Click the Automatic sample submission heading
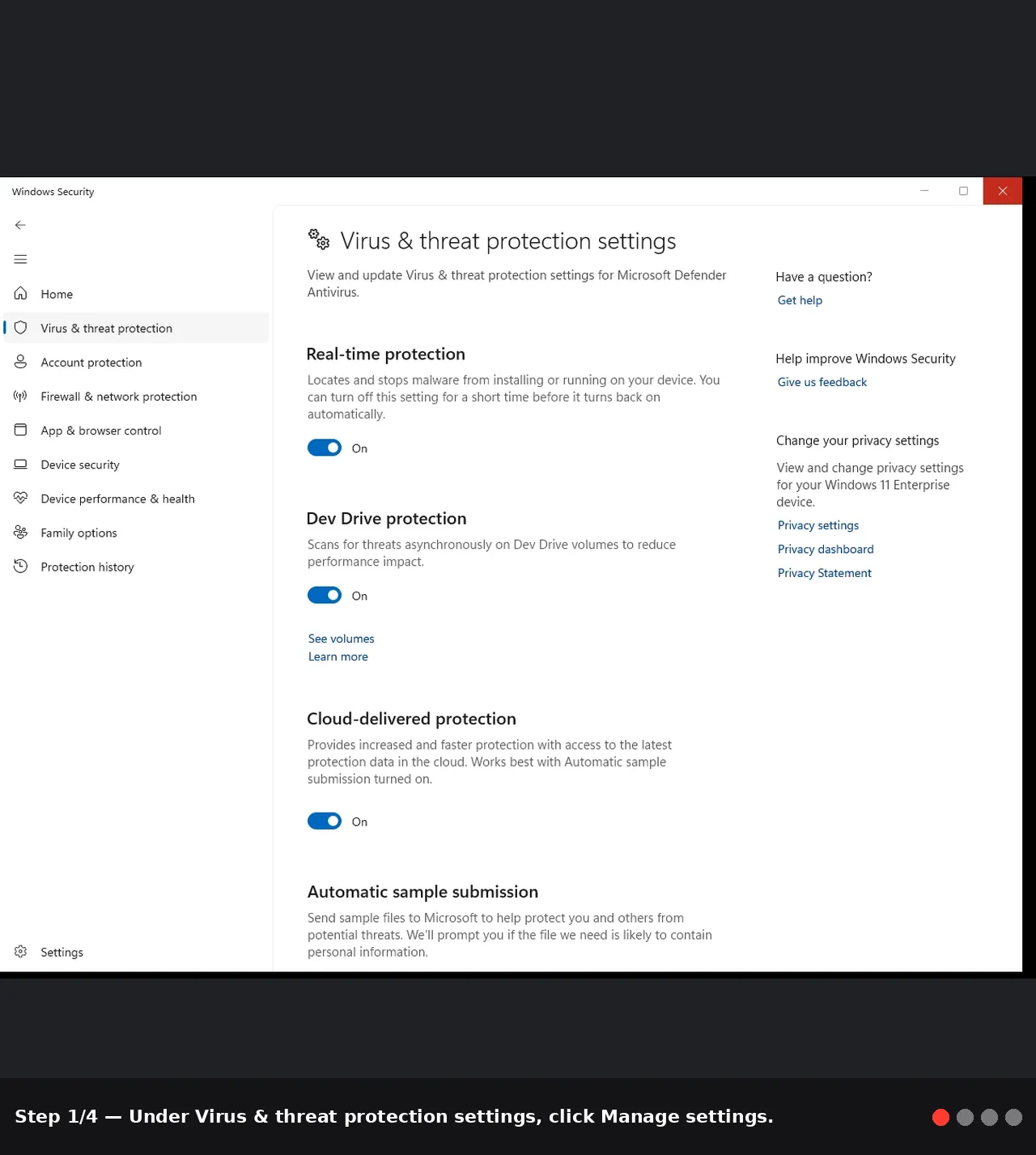 coord(422,891)
